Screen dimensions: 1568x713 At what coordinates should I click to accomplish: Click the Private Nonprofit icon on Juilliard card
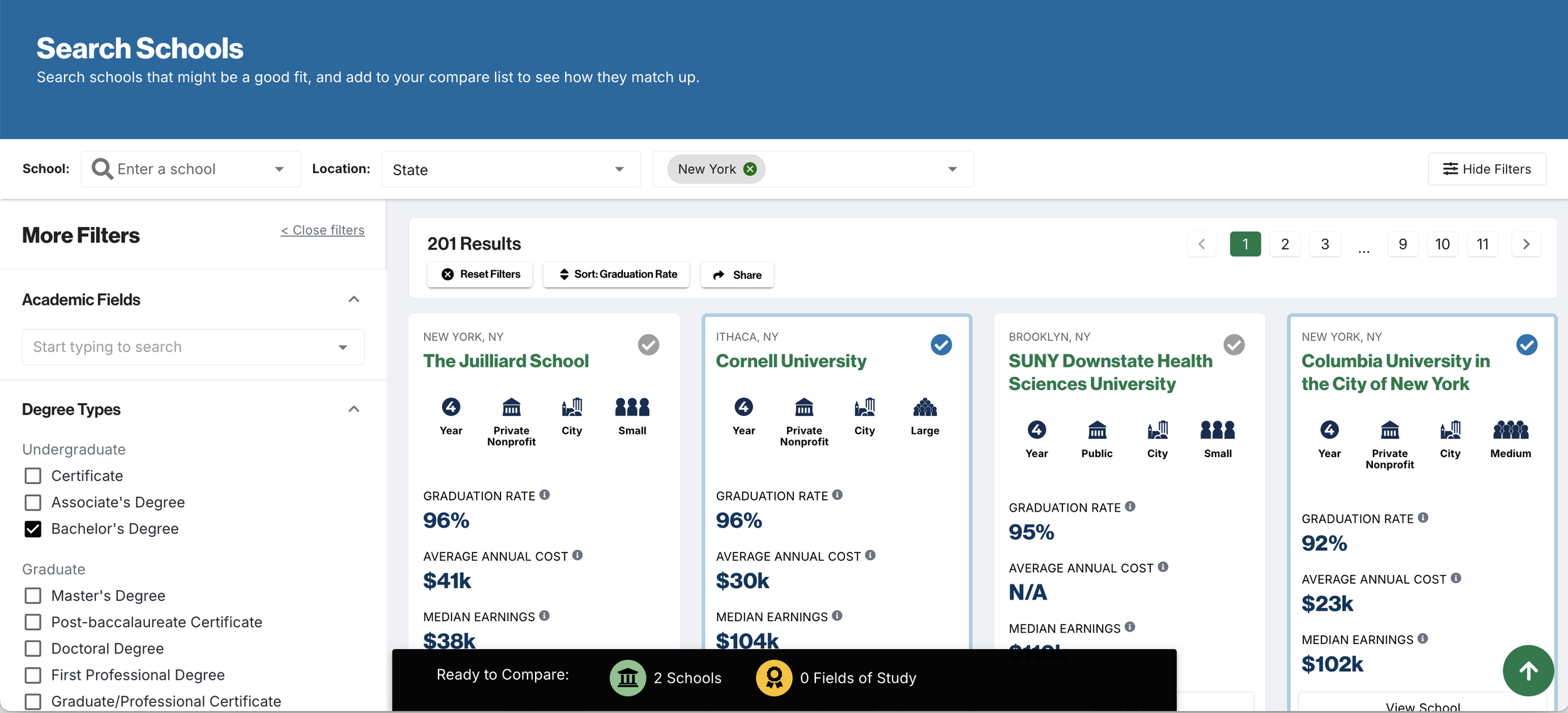511,407
